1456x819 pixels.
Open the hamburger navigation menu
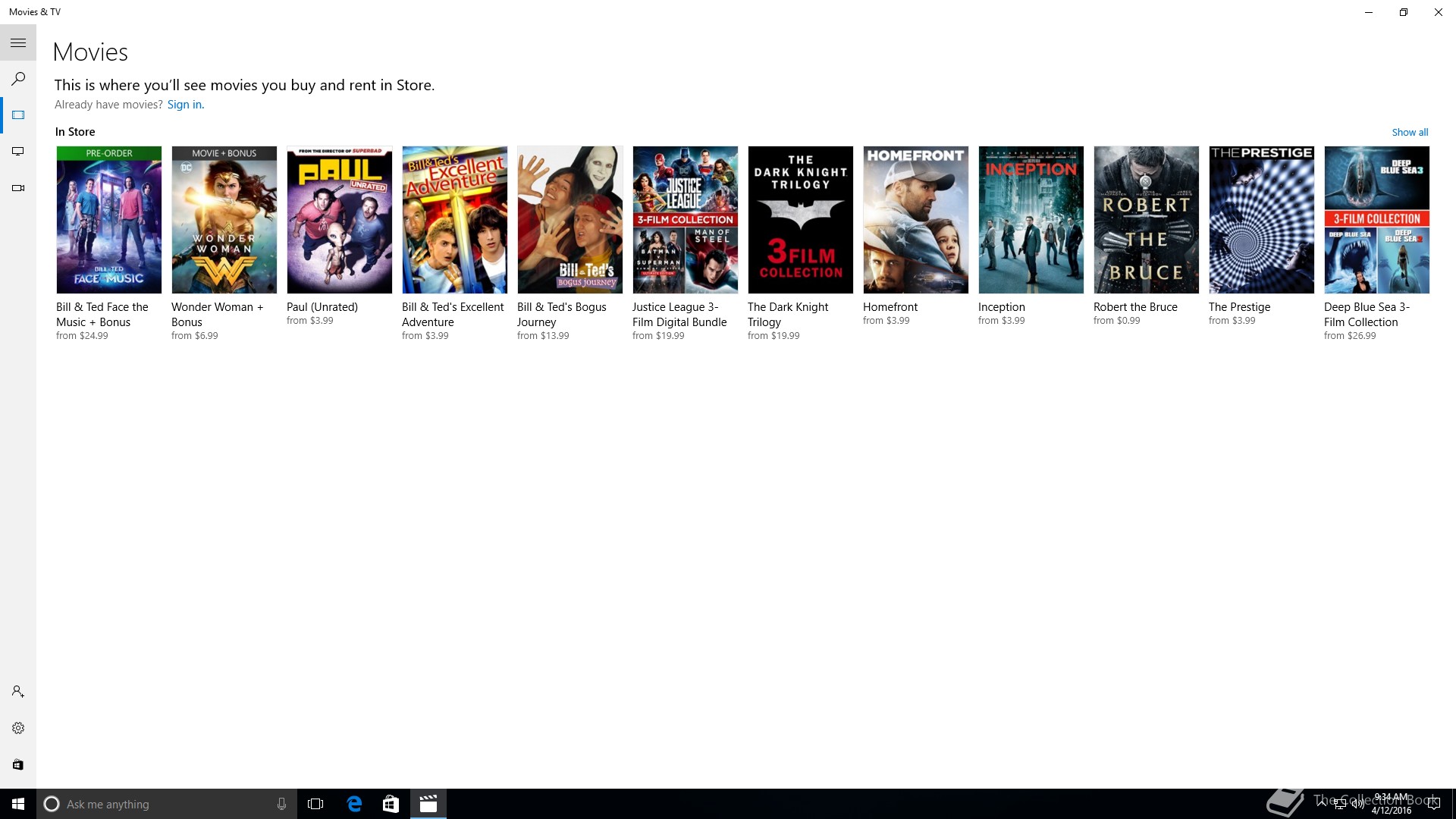tap(18, 43)
